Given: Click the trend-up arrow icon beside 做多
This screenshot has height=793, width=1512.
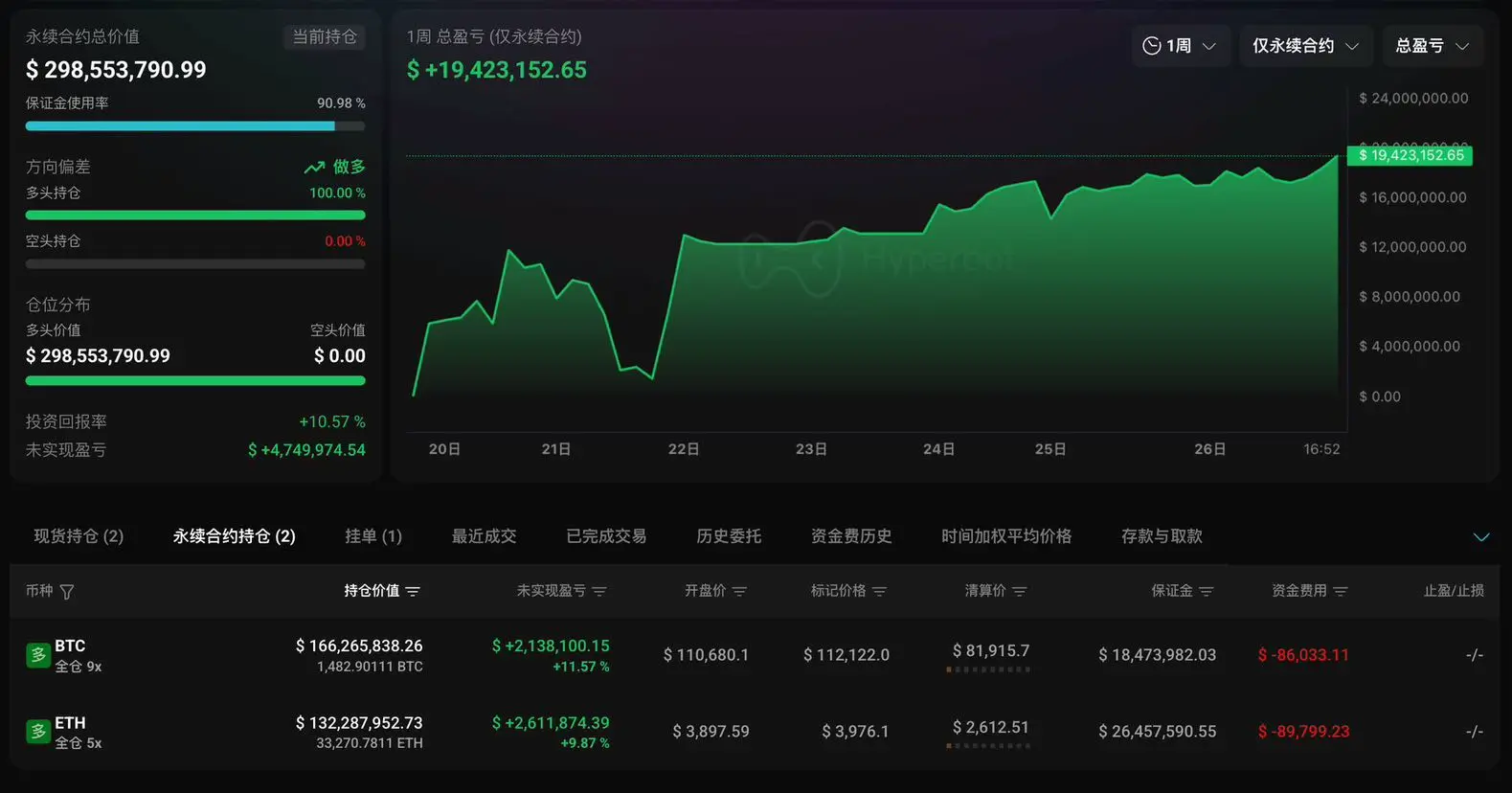Looking at the screenshot, I should [314, 168].
